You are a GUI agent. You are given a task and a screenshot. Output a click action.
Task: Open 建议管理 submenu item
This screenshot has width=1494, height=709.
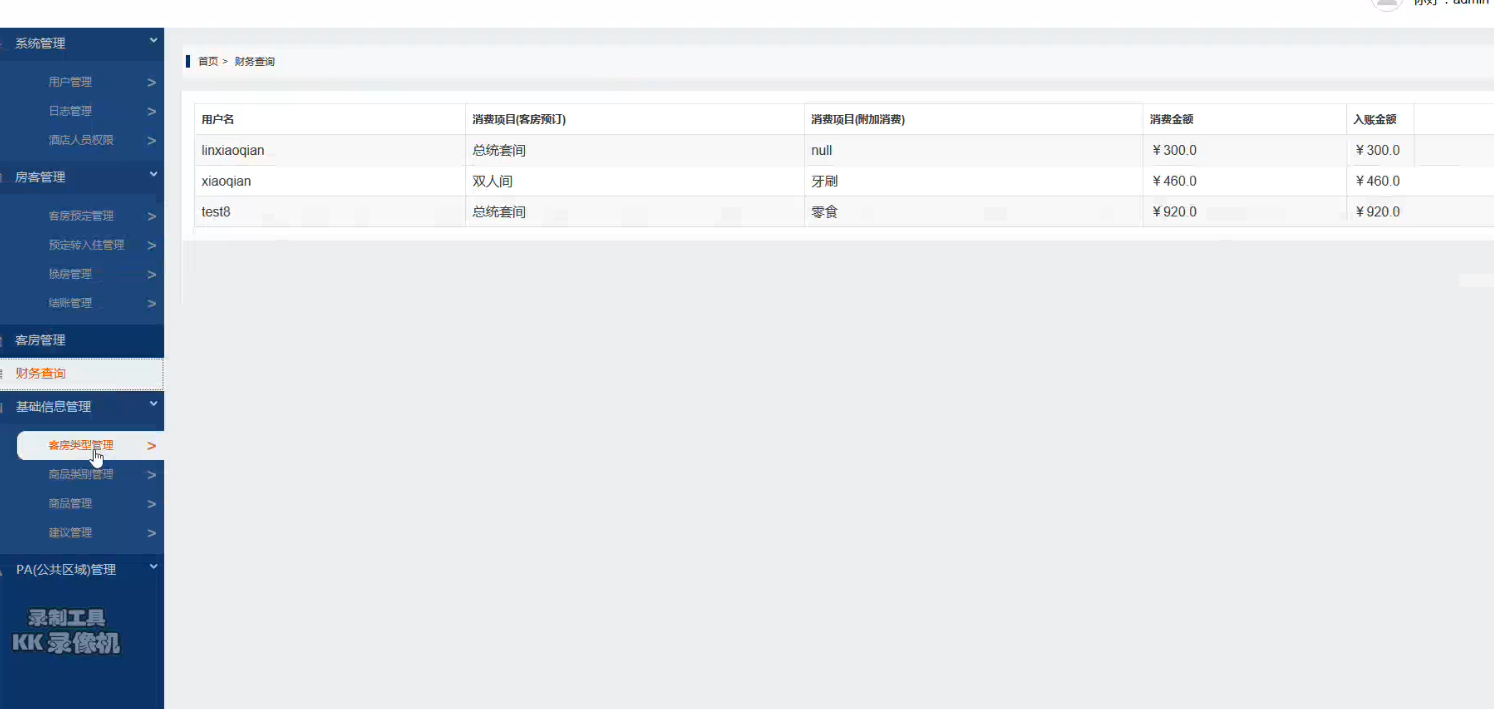[x=70, y=533]
